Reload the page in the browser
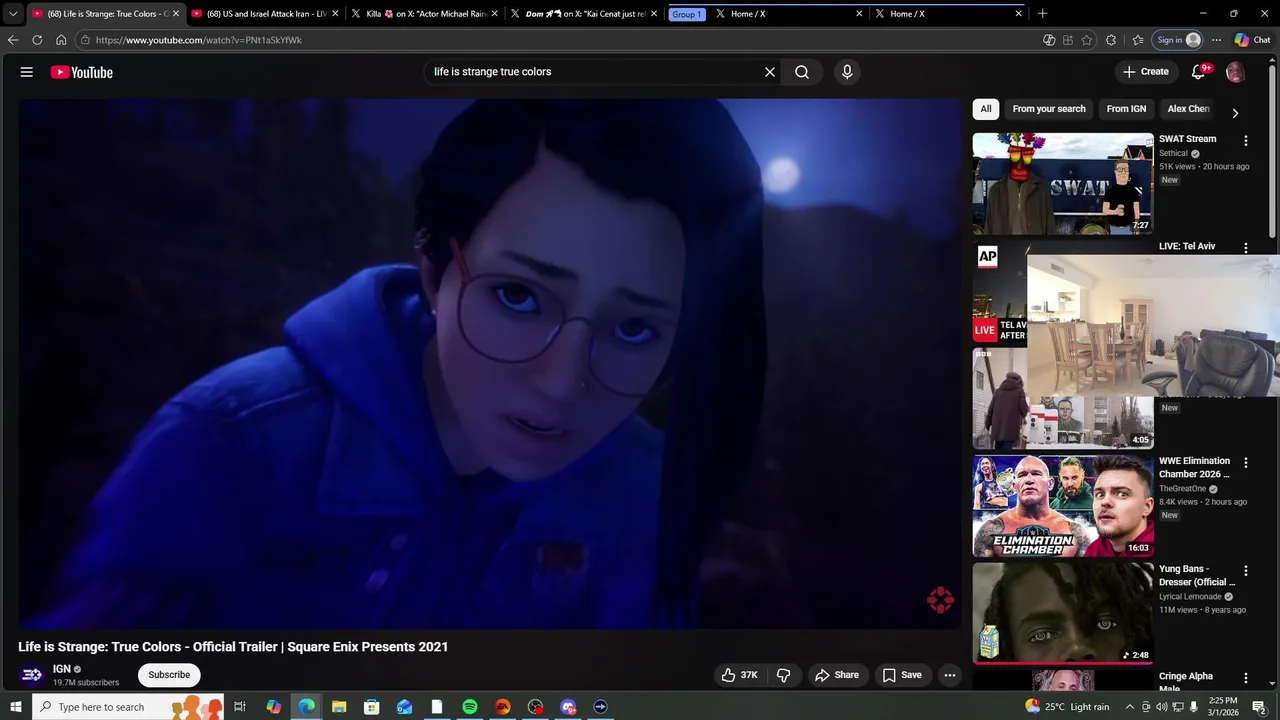This screenshot has height=720, width=1280. pyautogui.click(x=37, y=40)
